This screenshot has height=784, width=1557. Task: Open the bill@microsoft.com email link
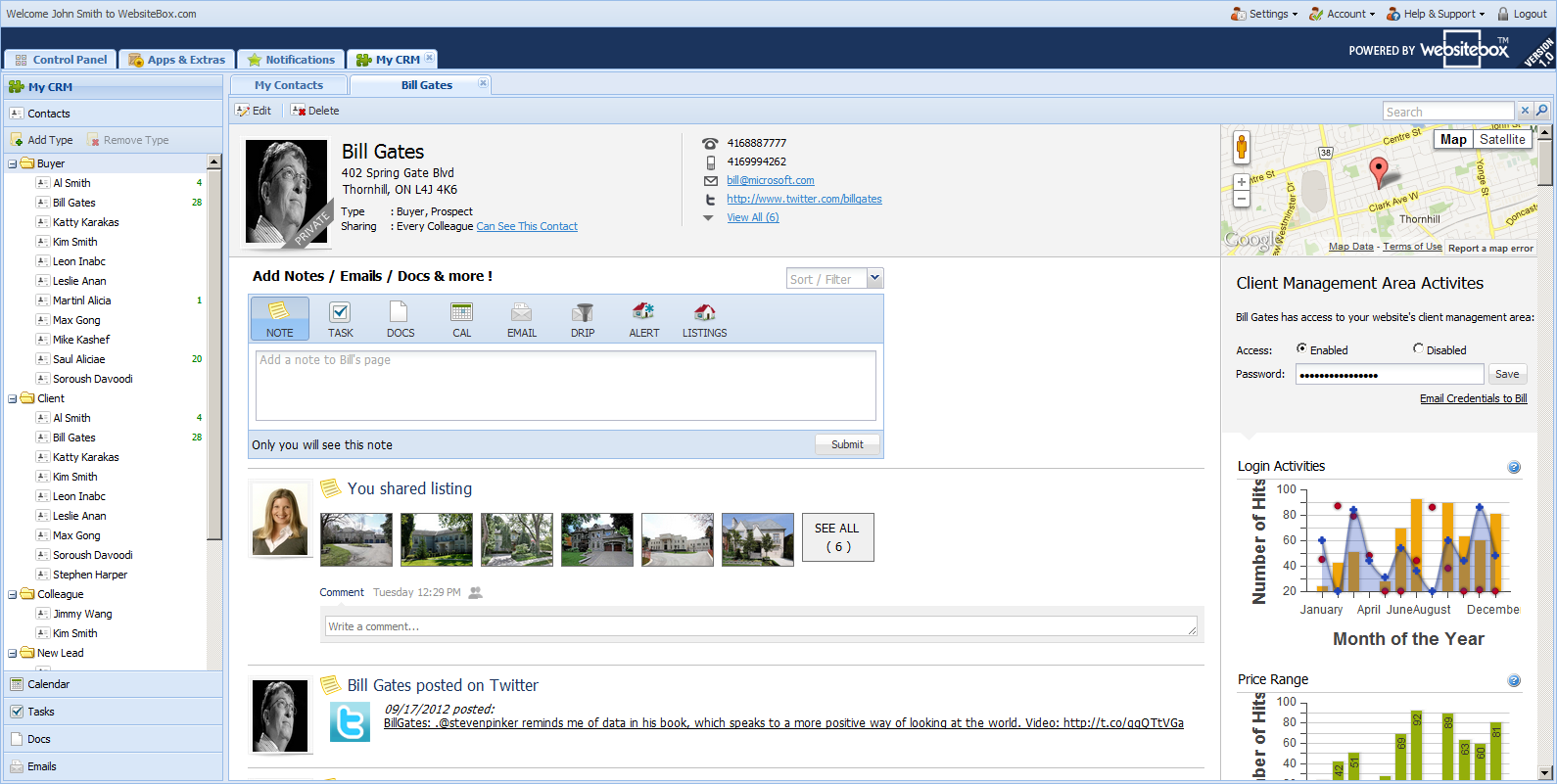point(770,180)
